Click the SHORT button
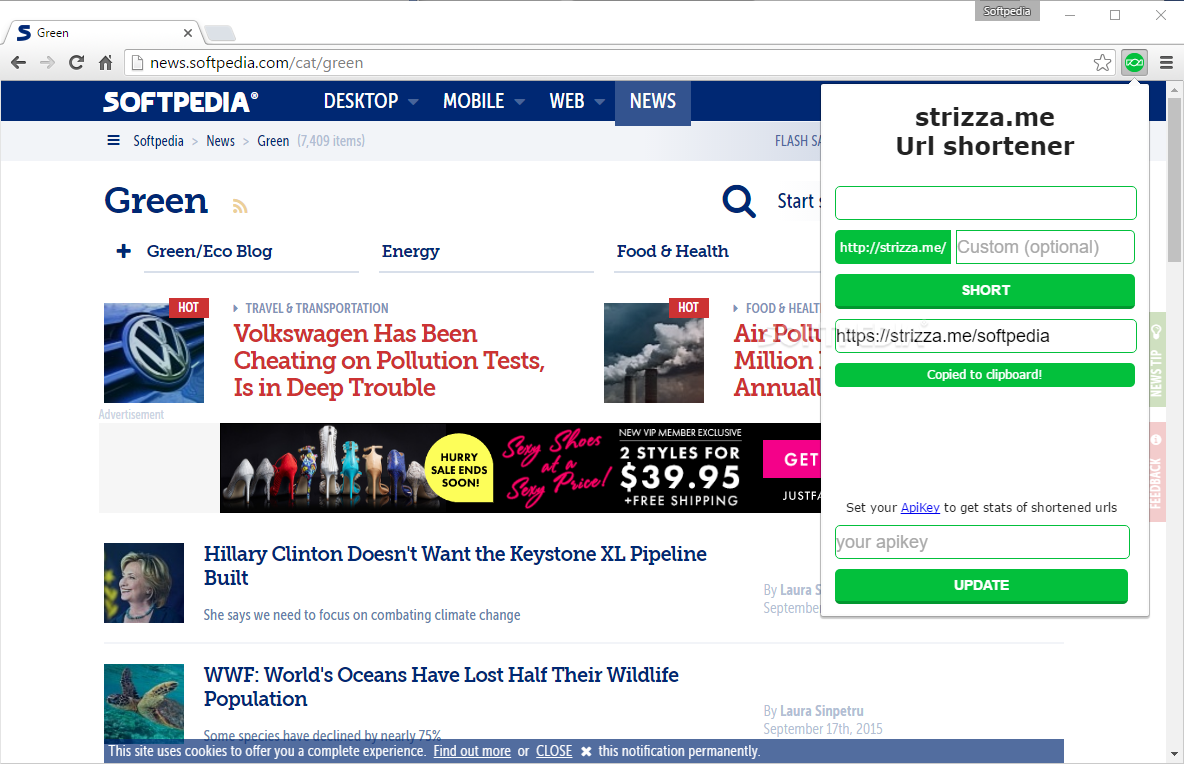The height and width of the screenshot is (764, 1184). pyautogui.click(x=985, y=291)
